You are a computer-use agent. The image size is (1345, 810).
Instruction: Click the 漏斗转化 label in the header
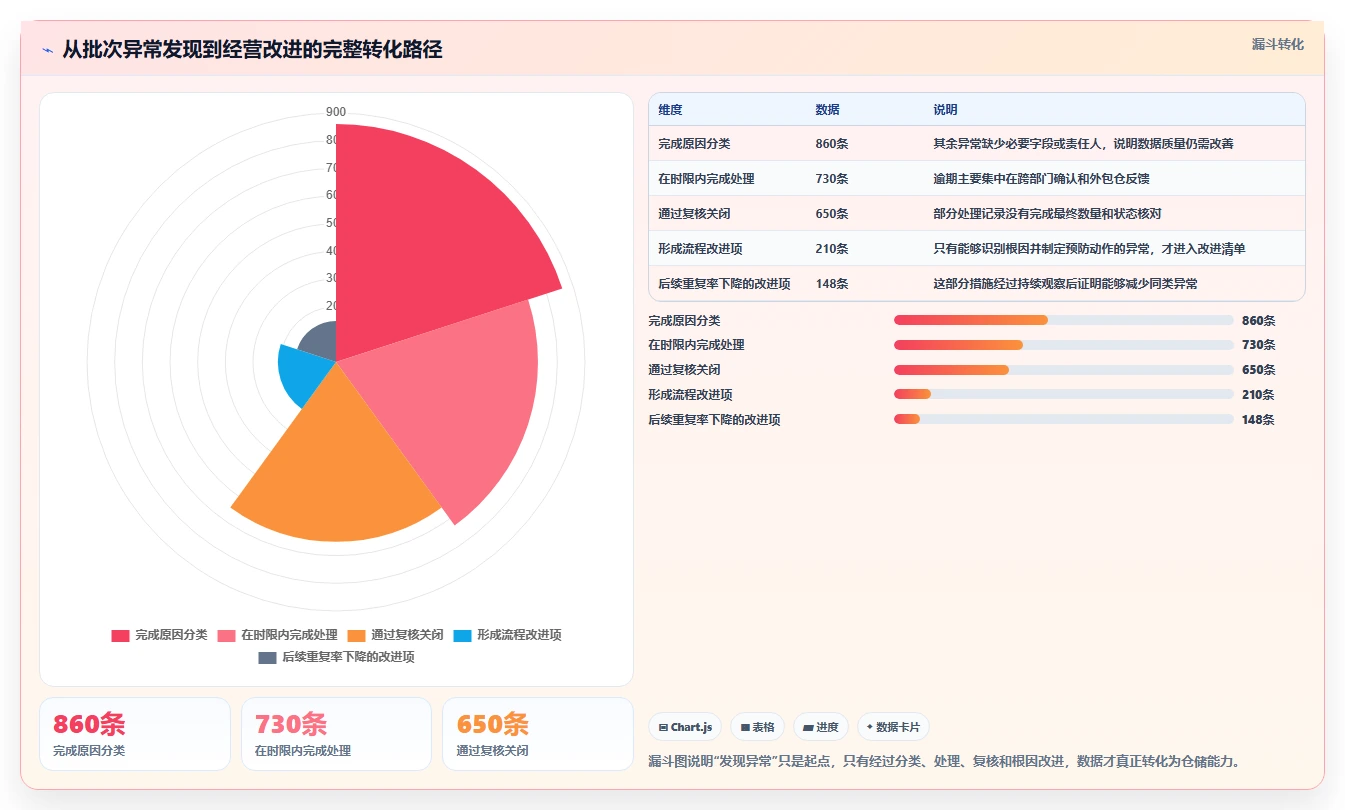pos(1277,44)
